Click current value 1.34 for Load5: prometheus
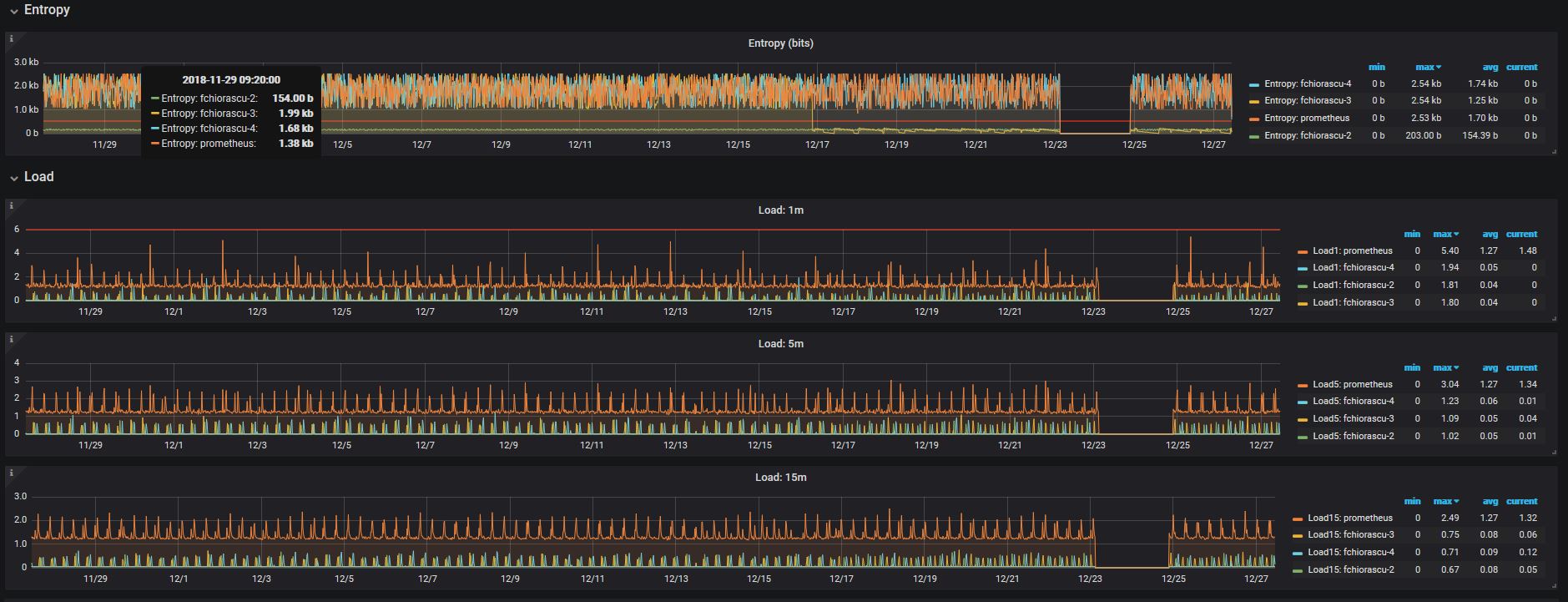1568x602 pixels. (1528, 384)
